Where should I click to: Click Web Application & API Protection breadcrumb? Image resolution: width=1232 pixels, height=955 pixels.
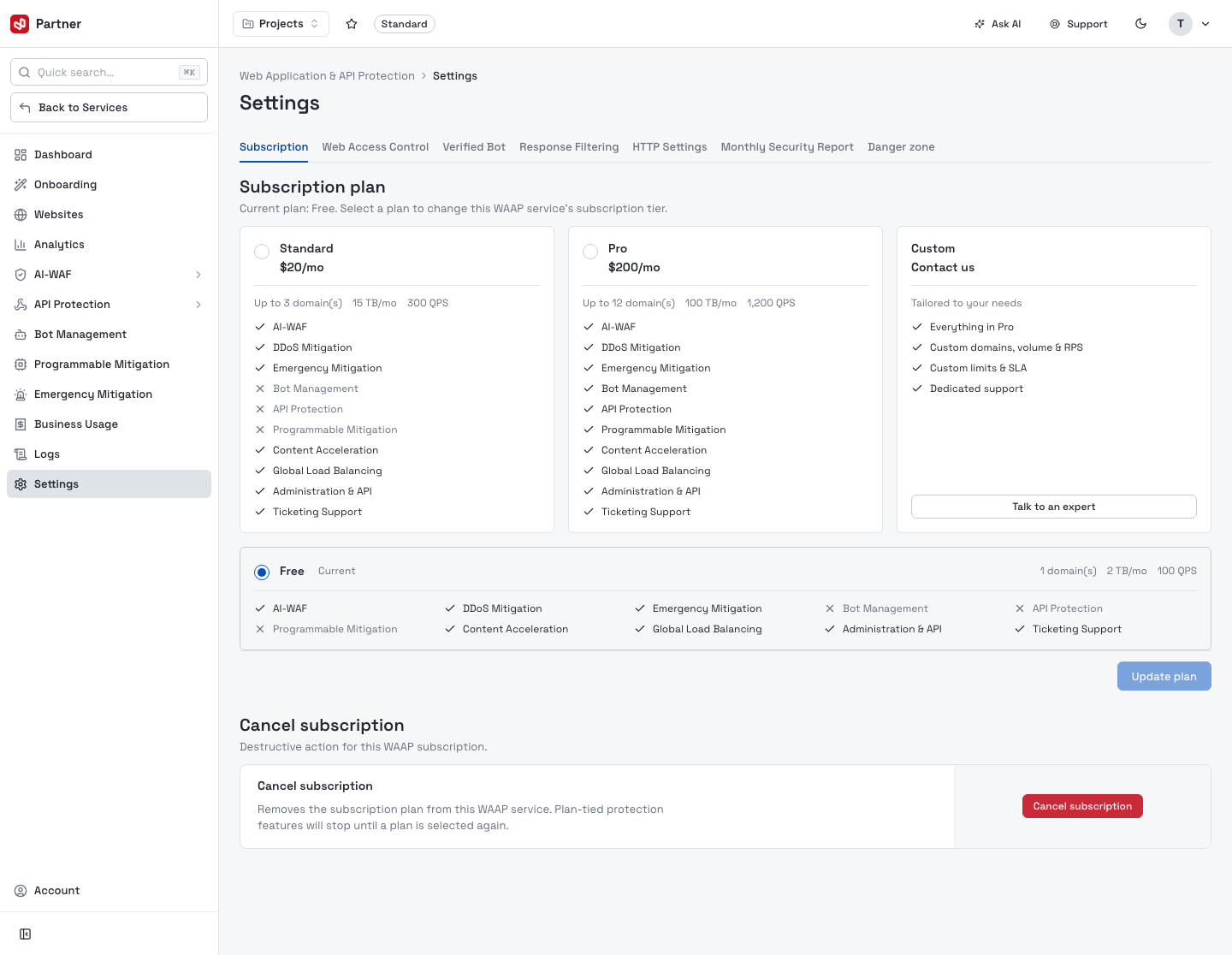point(327,76)
